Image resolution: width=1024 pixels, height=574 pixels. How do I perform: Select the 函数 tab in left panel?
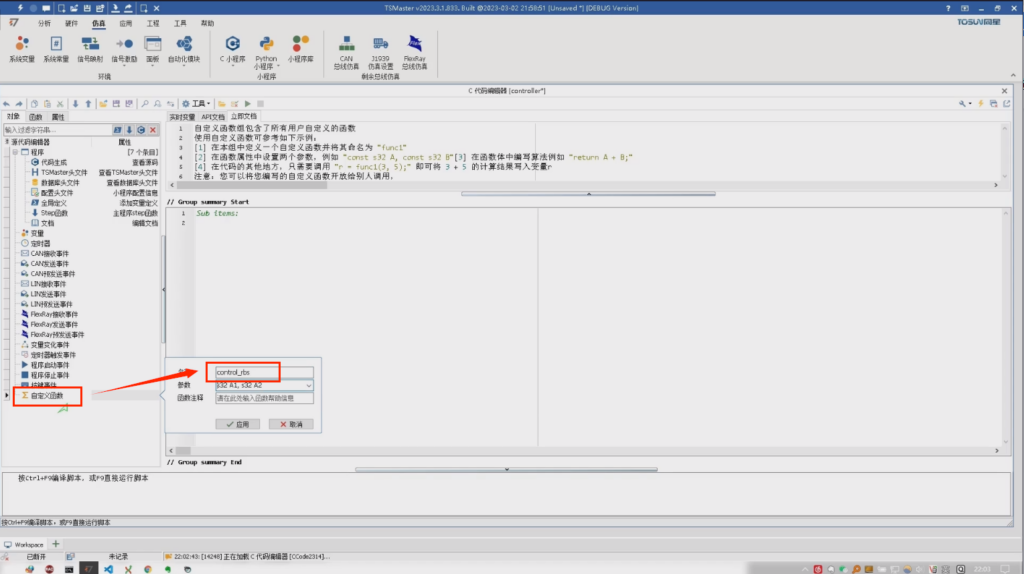(35, 117)
